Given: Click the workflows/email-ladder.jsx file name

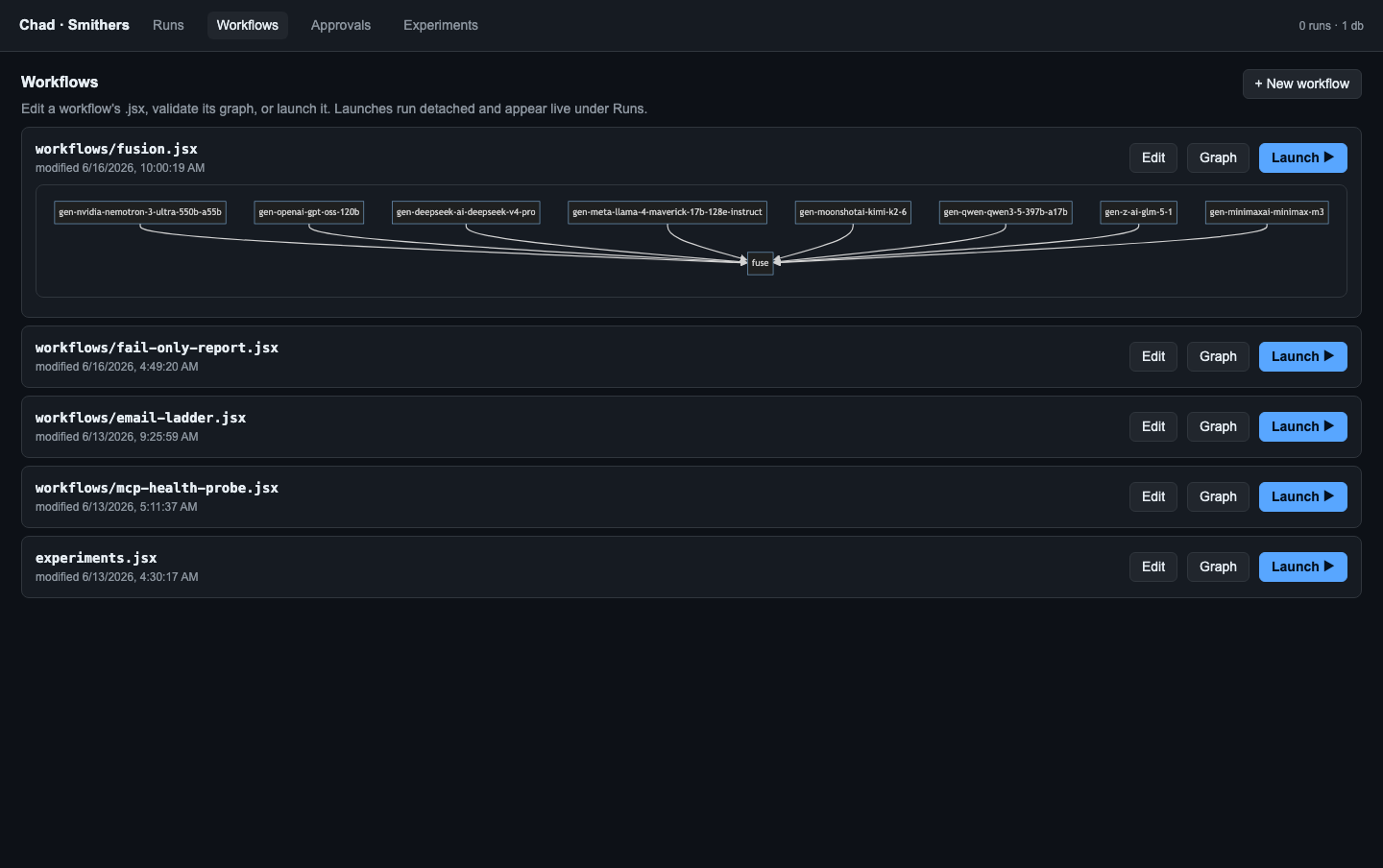Looking at the screenshot, I should [140, 418].
